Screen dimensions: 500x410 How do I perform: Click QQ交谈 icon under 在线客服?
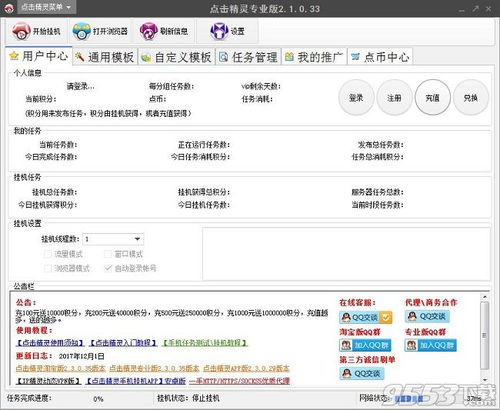pos(366,317)
